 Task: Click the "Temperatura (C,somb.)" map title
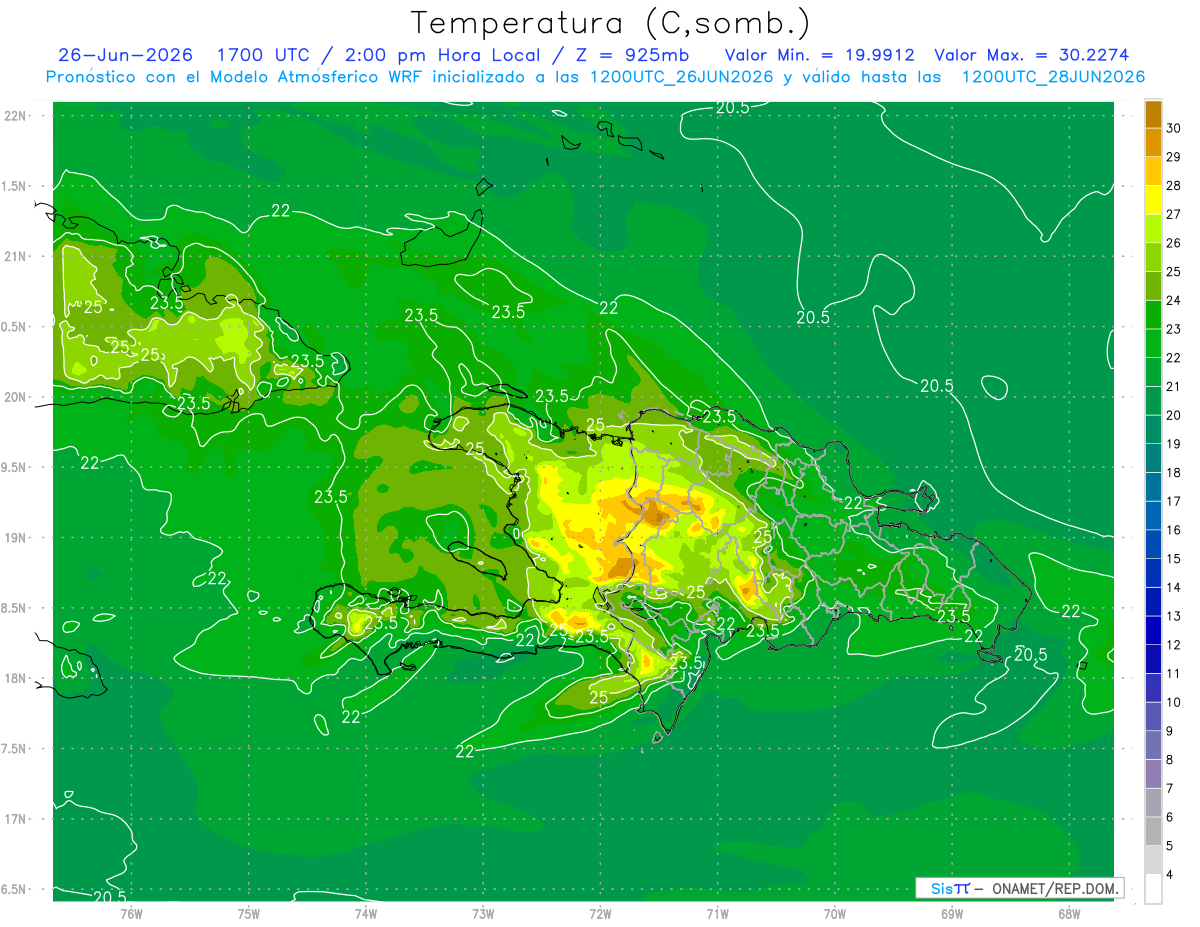[x=611, y=23]
